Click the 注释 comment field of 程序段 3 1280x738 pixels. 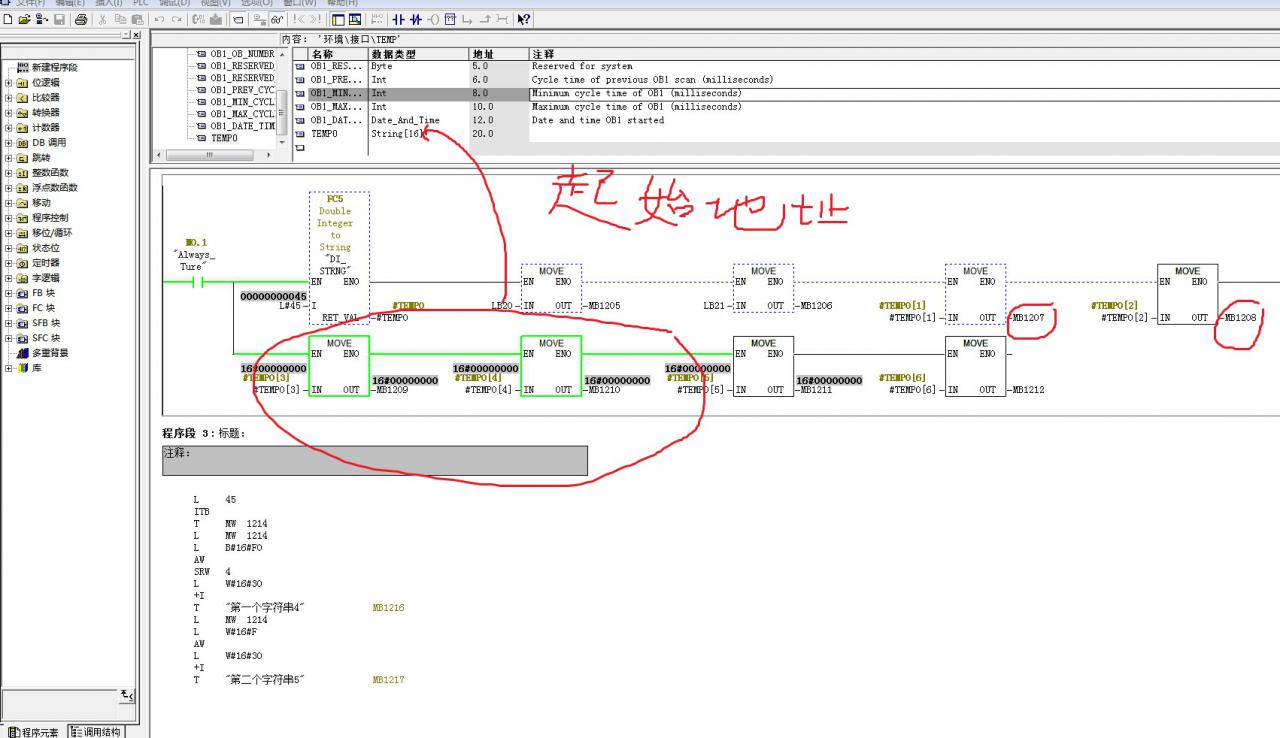375,460
